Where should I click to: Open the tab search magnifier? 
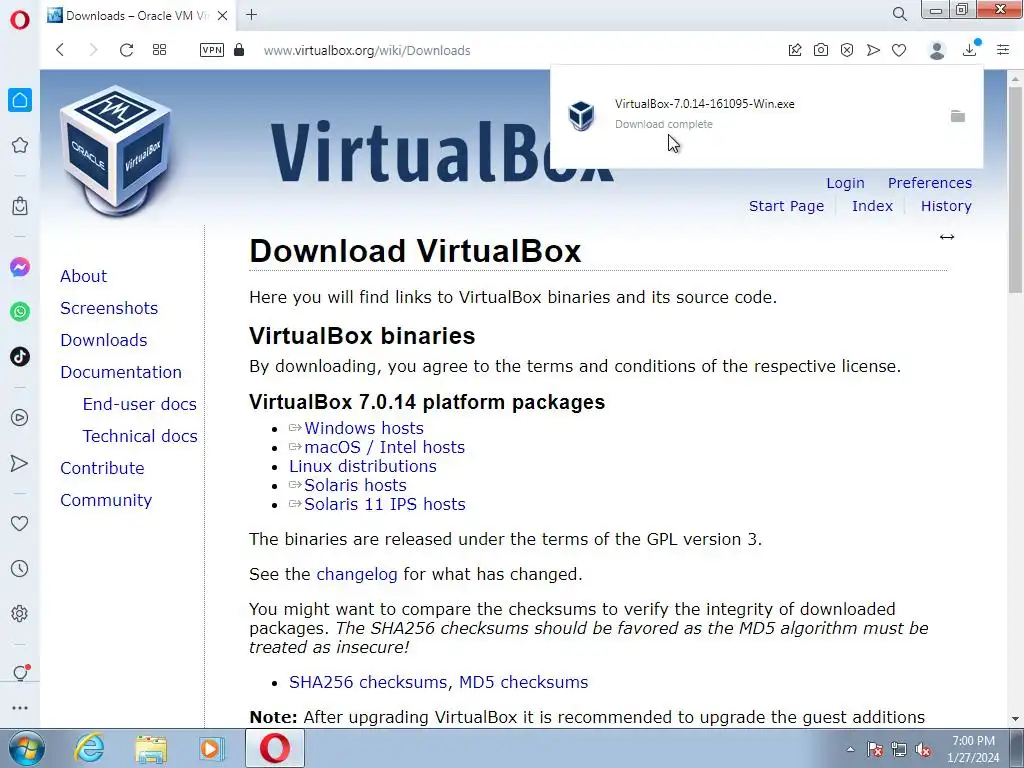[900, 14]
